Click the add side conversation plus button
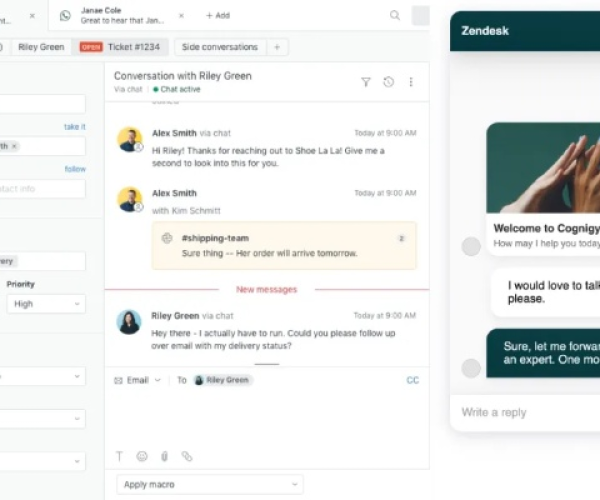This screenshot has width=600, height=500. click(x=278, y=47)
